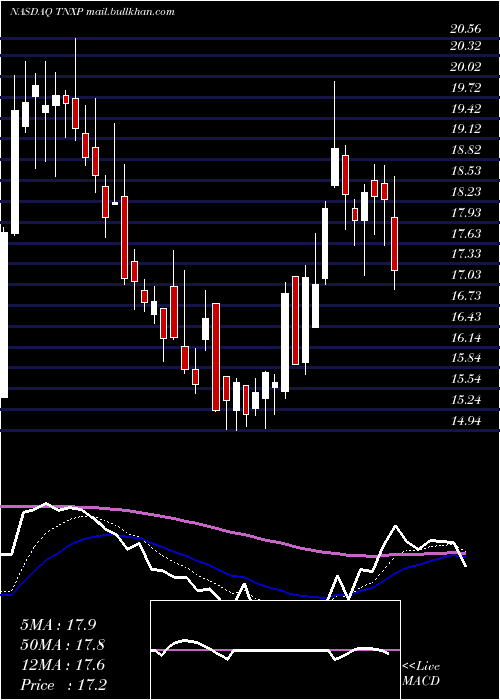Click the 15.54 price level label
The image size is (500, 700).
coord(466,379)
